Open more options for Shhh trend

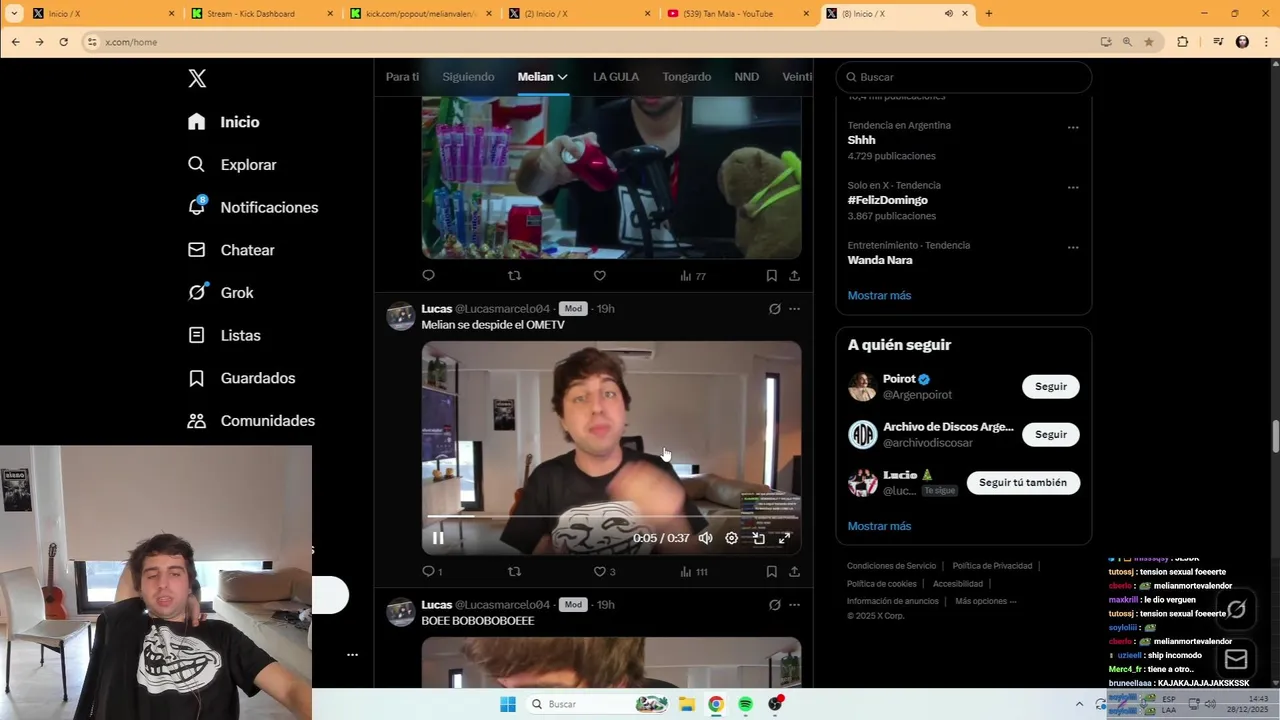(1073, 127)
